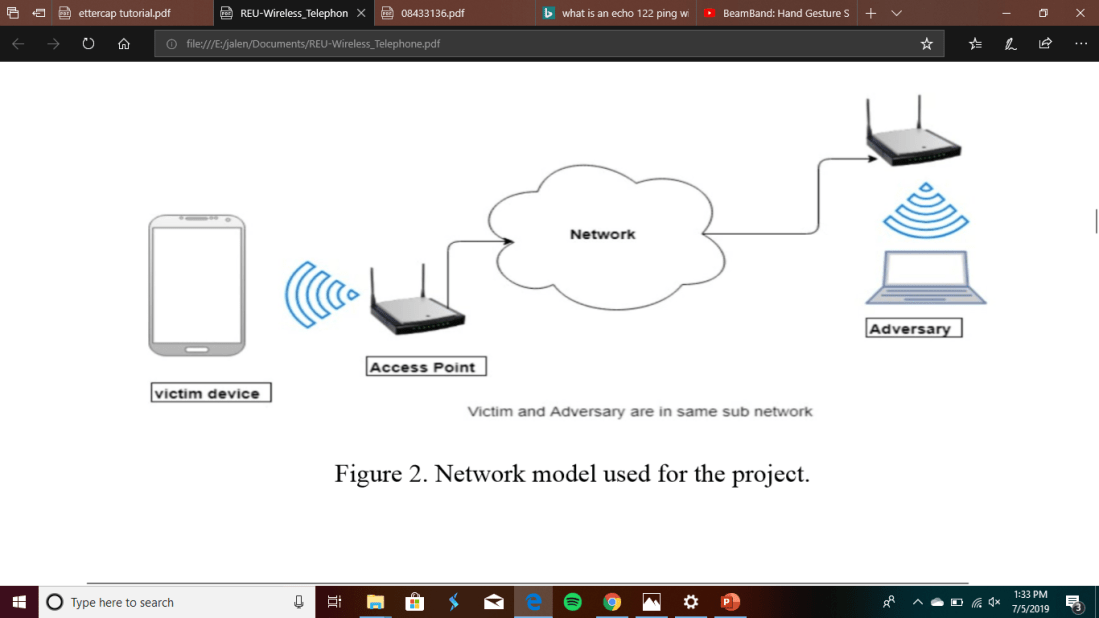Screen dimensions: 1099x618
Task: Show tabs you've set aside
Action: 13,13
